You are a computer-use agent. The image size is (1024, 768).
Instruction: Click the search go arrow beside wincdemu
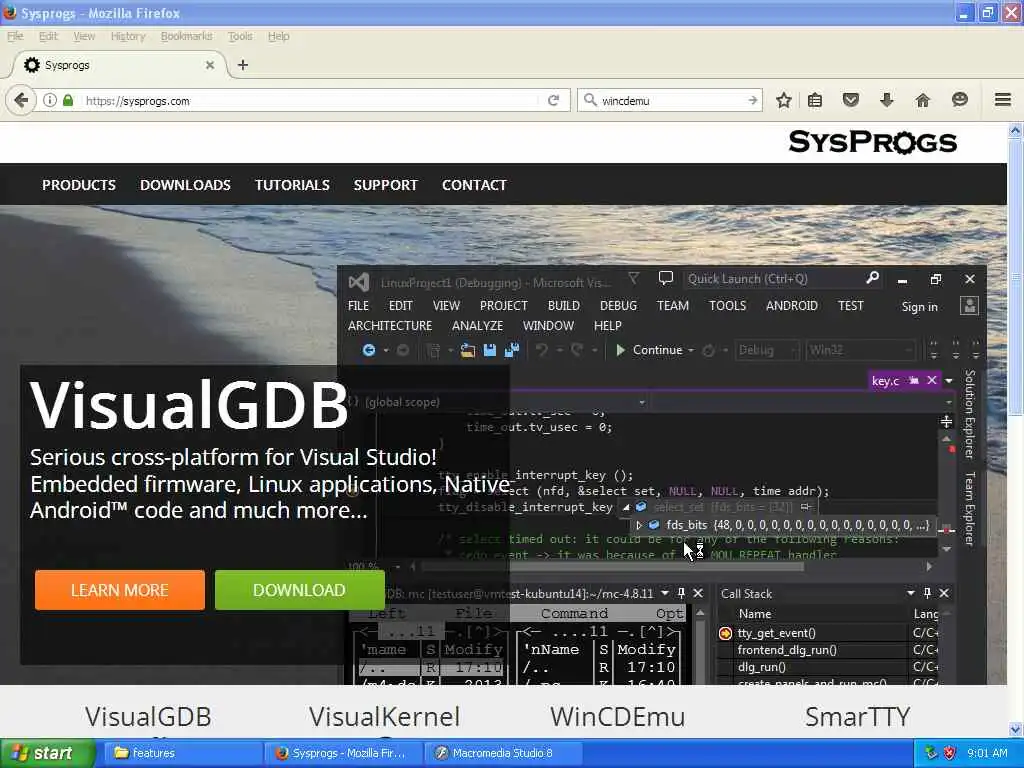752,100
